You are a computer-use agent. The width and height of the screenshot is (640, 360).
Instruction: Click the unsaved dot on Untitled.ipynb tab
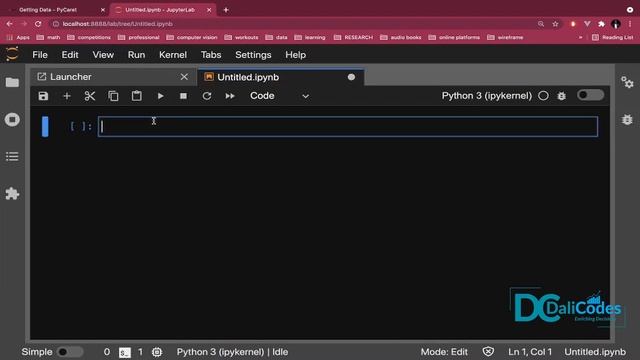click(x=351, y=77)
